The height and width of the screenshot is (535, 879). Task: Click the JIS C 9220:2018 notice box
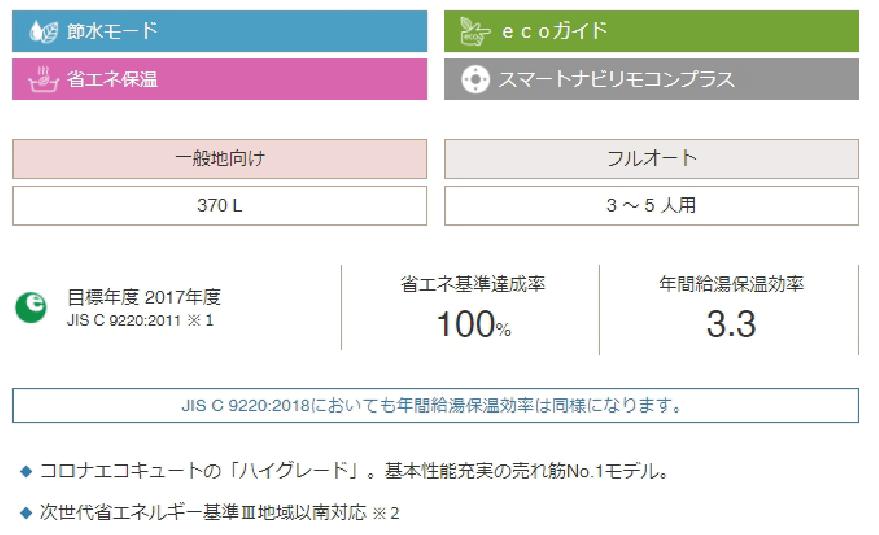pyautogui.click(x=435, y=405)
